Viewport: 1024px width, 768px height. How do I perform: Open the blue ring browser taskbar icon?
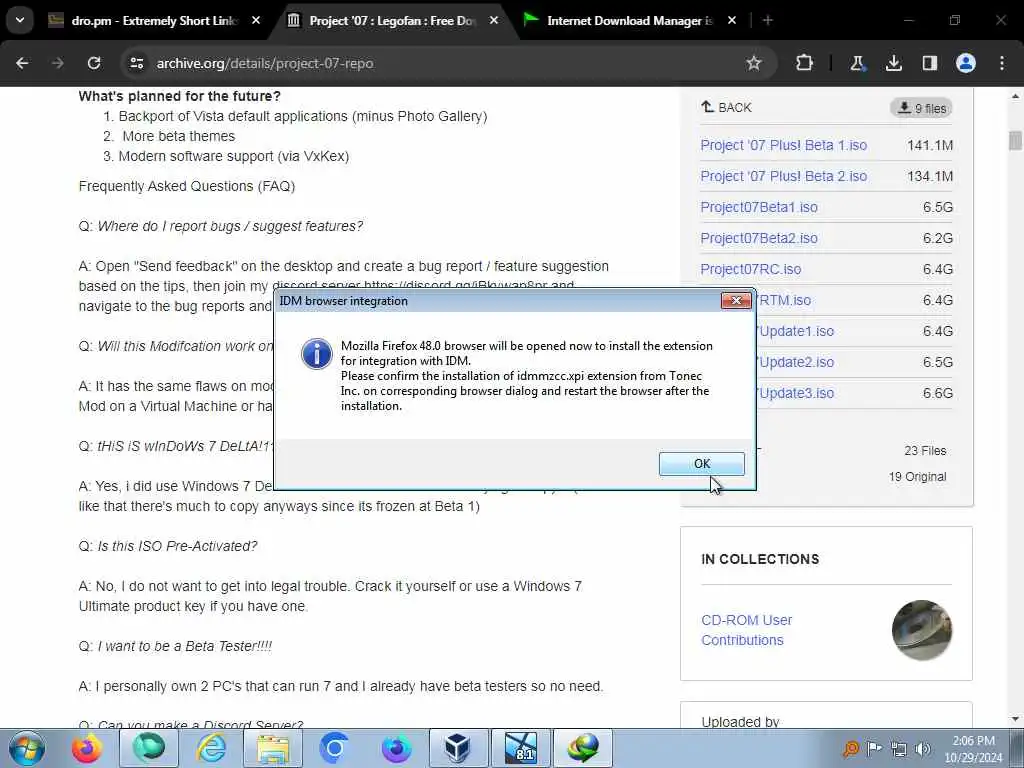[x=334, y=748]
